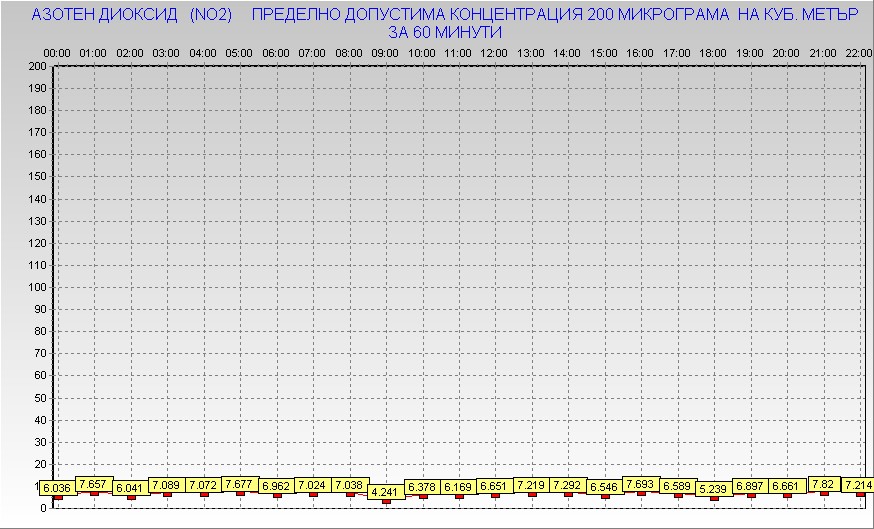Click the 12:00 time axis label
This screenshot has height=529, width=874.
click(x=494, y=54)
